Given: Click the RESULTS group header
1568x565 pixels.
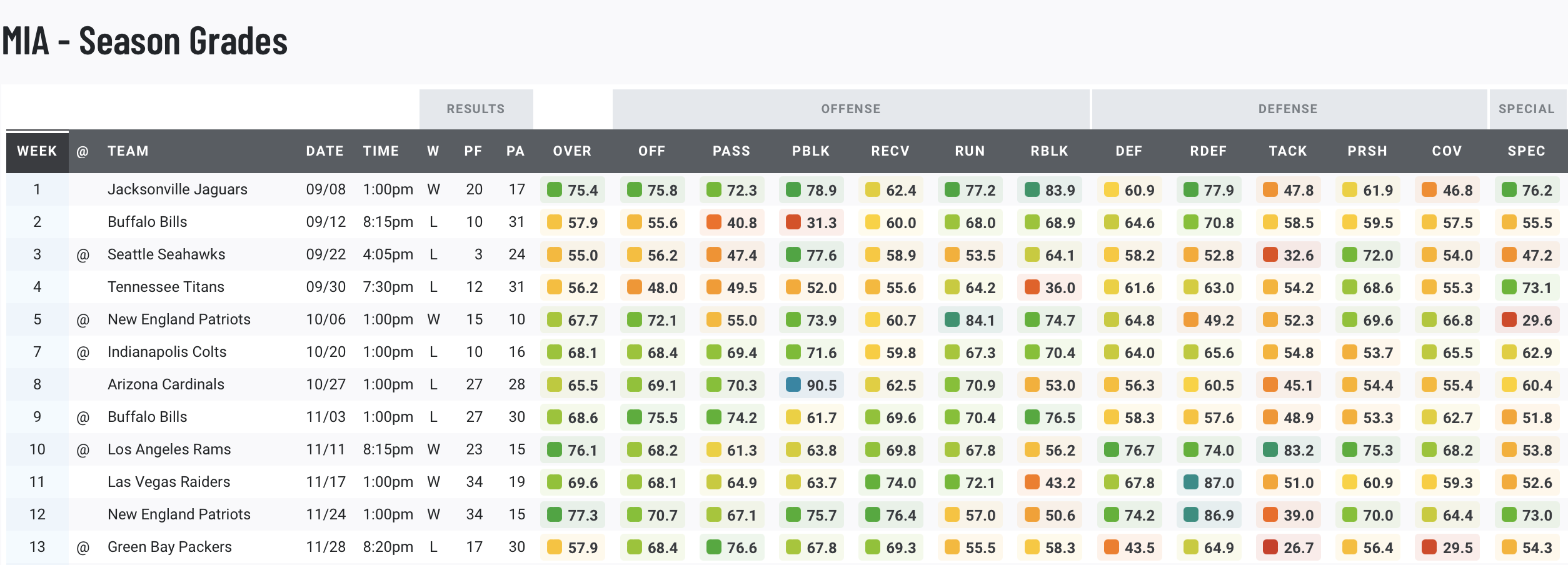Looking at the screenshot, I should pyautogui.click(x=475, y=109).
